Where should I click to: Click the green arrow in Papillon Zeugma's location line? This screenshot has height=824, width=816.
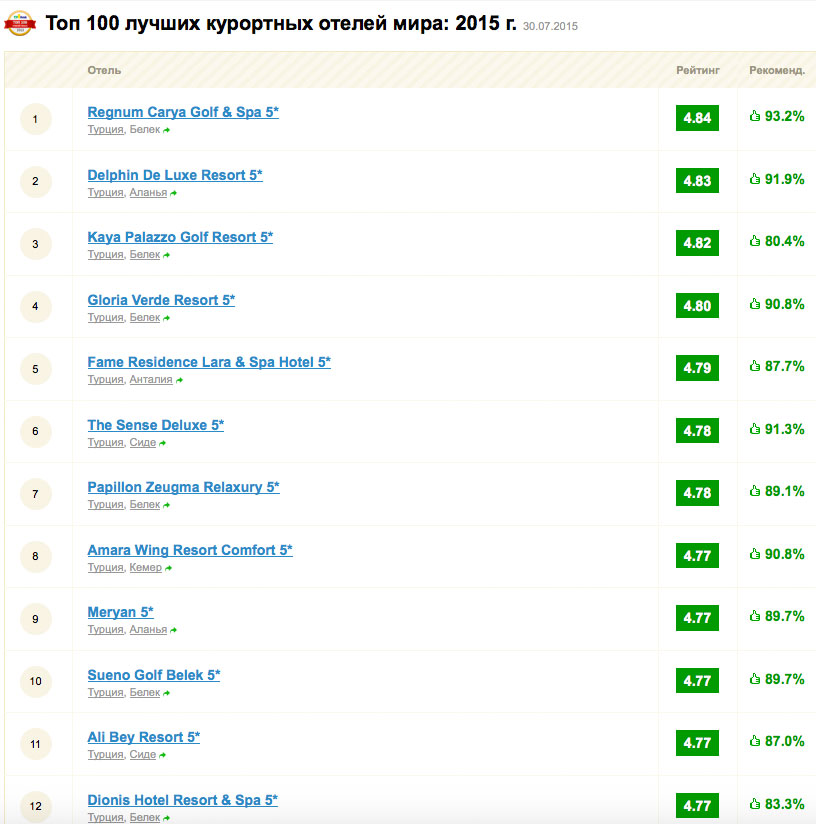(x=167, y=506)
